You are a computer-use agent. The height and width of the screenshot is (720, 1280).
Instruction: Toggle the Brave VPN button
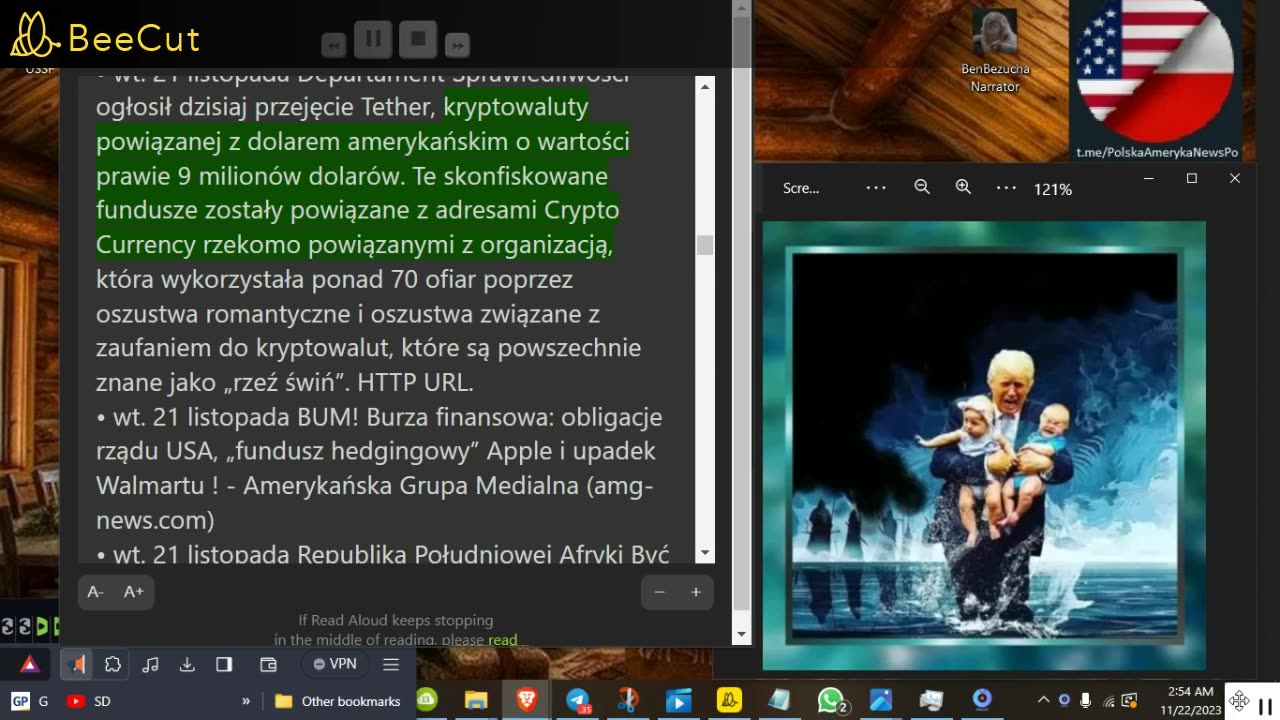pyautogui.click(x=335, y=664)
